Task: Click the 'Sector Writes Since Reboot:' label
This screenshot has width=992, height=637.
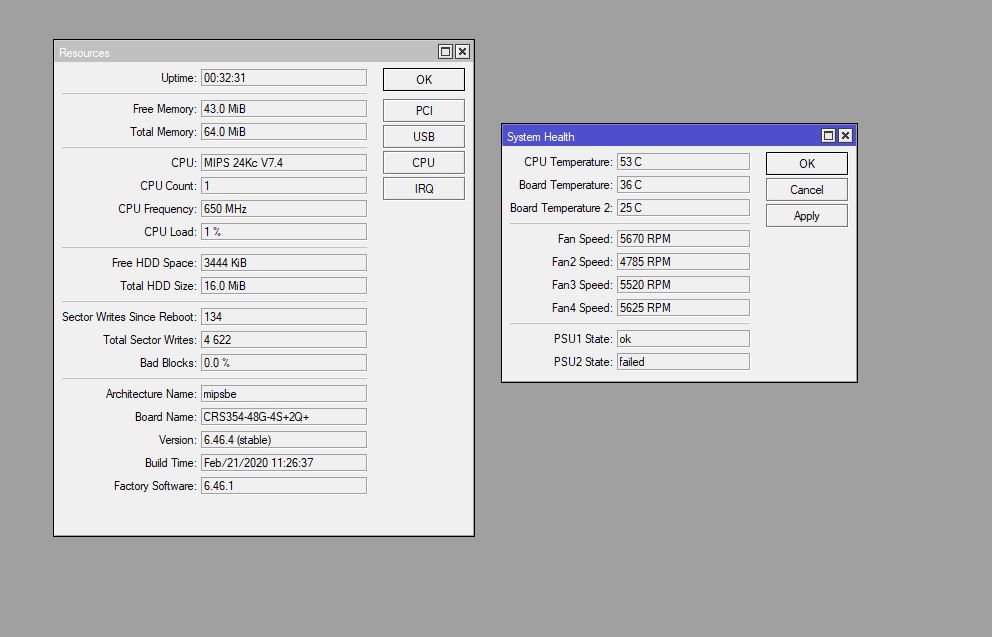Action: click(x=129, y=317)
